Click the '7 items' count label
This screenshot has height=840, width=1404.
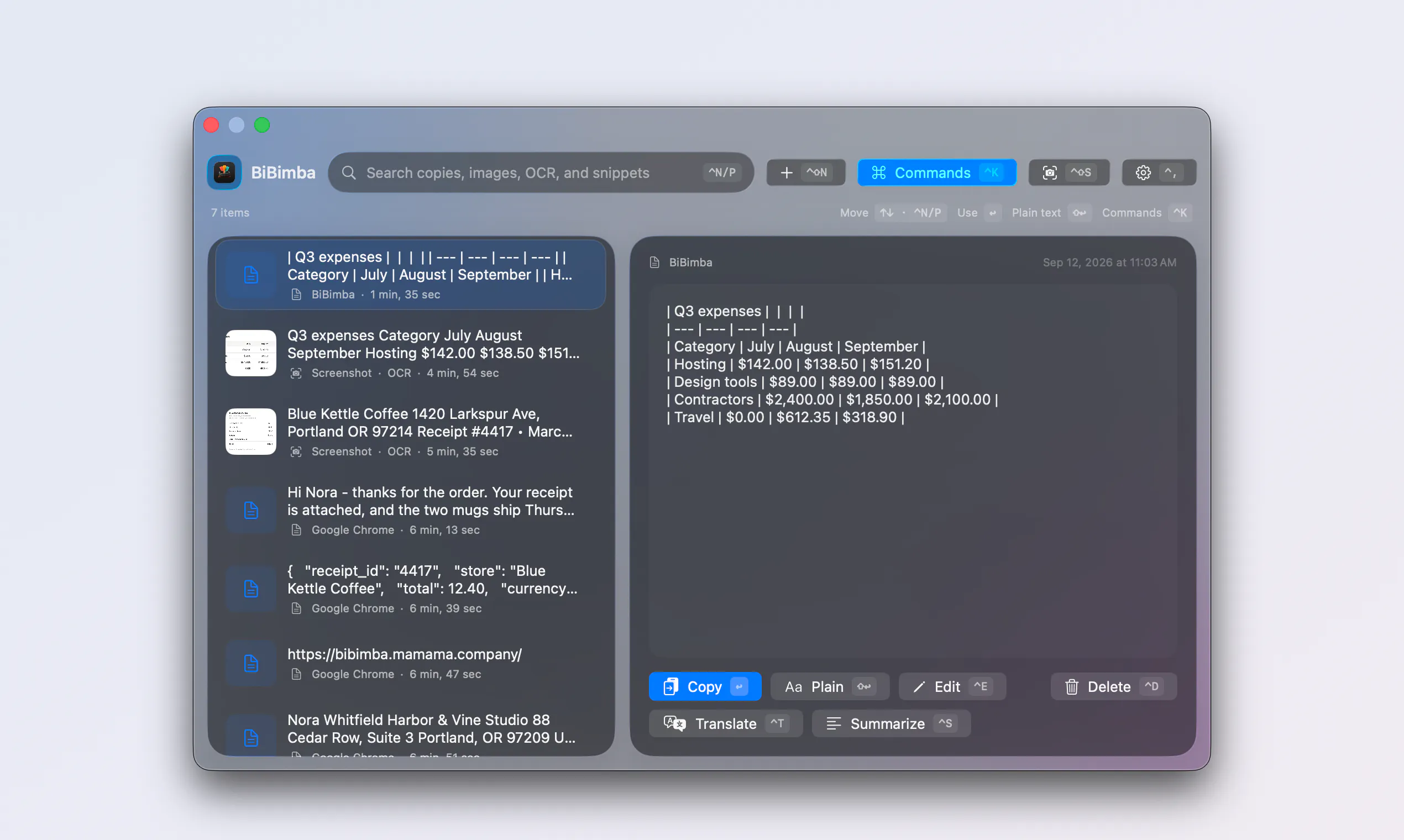tap(230, 213)
